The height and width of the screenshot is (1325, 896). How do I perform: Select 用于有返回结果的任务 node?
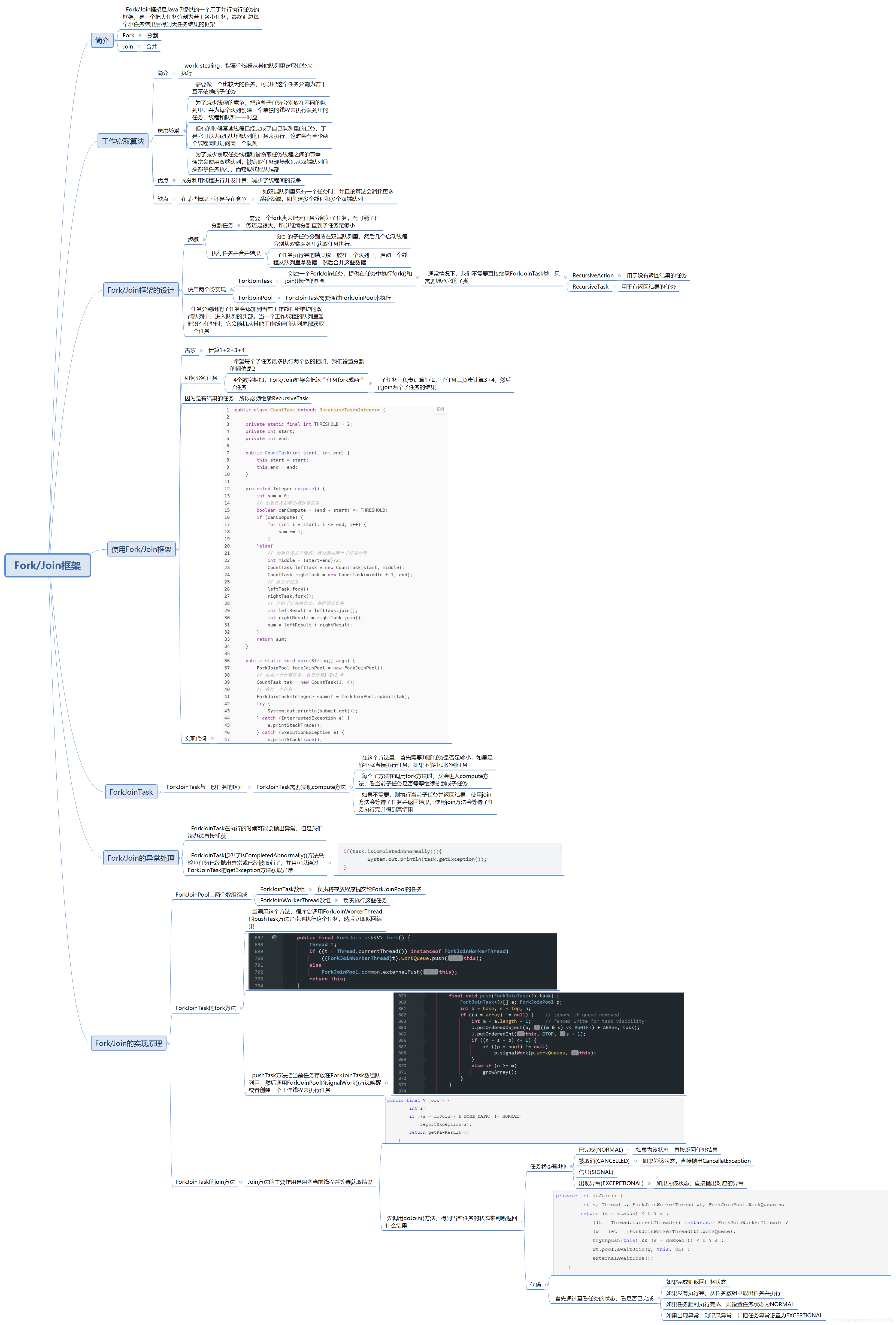tap(648, 287)
